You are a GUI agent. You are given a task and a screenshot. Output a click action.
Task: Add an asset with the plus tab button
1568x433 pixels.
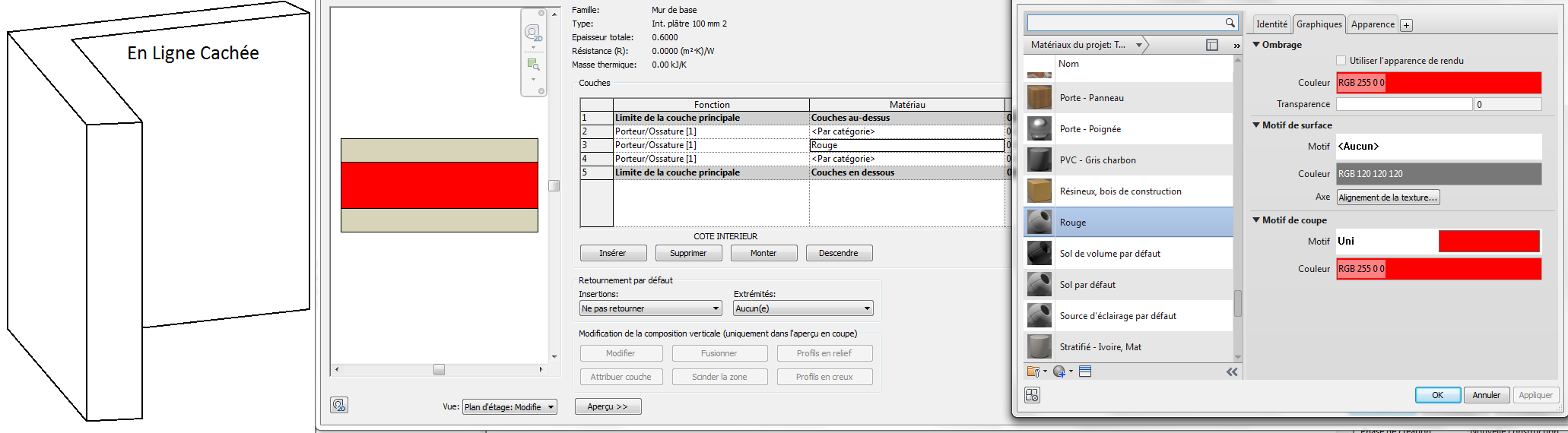click(1407, 25)
